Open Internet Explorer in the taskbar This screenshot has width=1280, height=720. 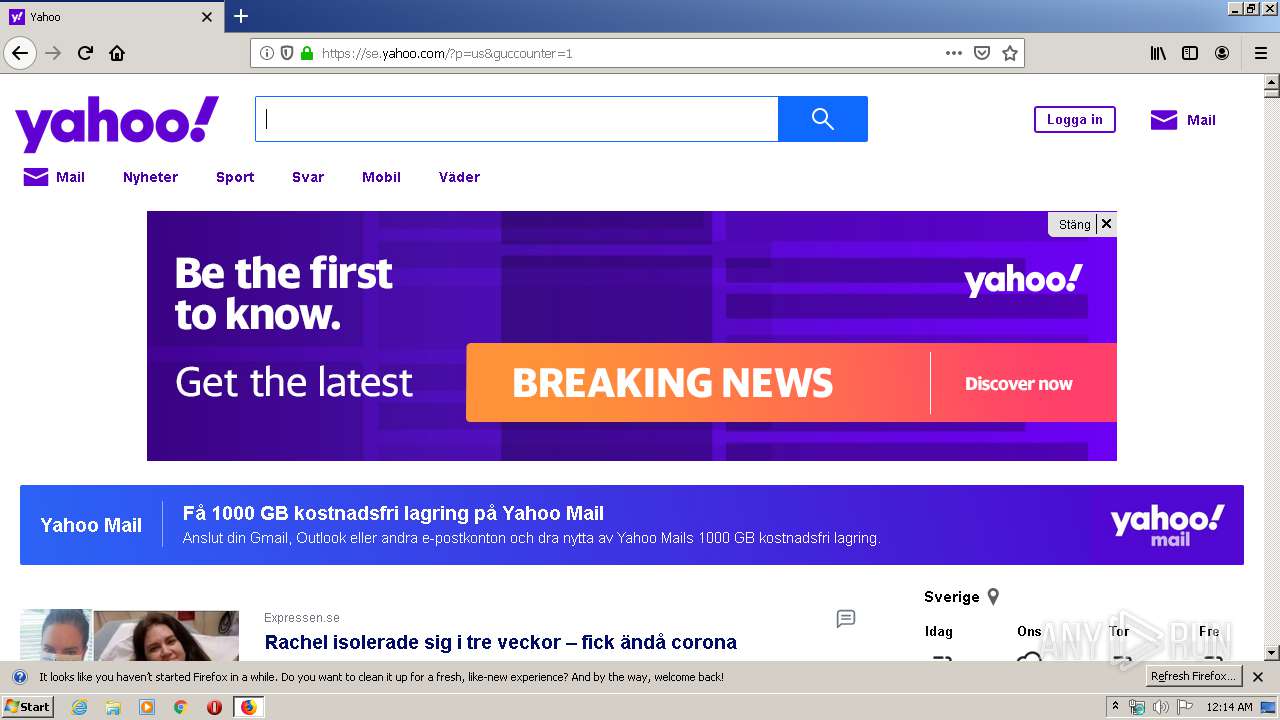click(80, 707)
